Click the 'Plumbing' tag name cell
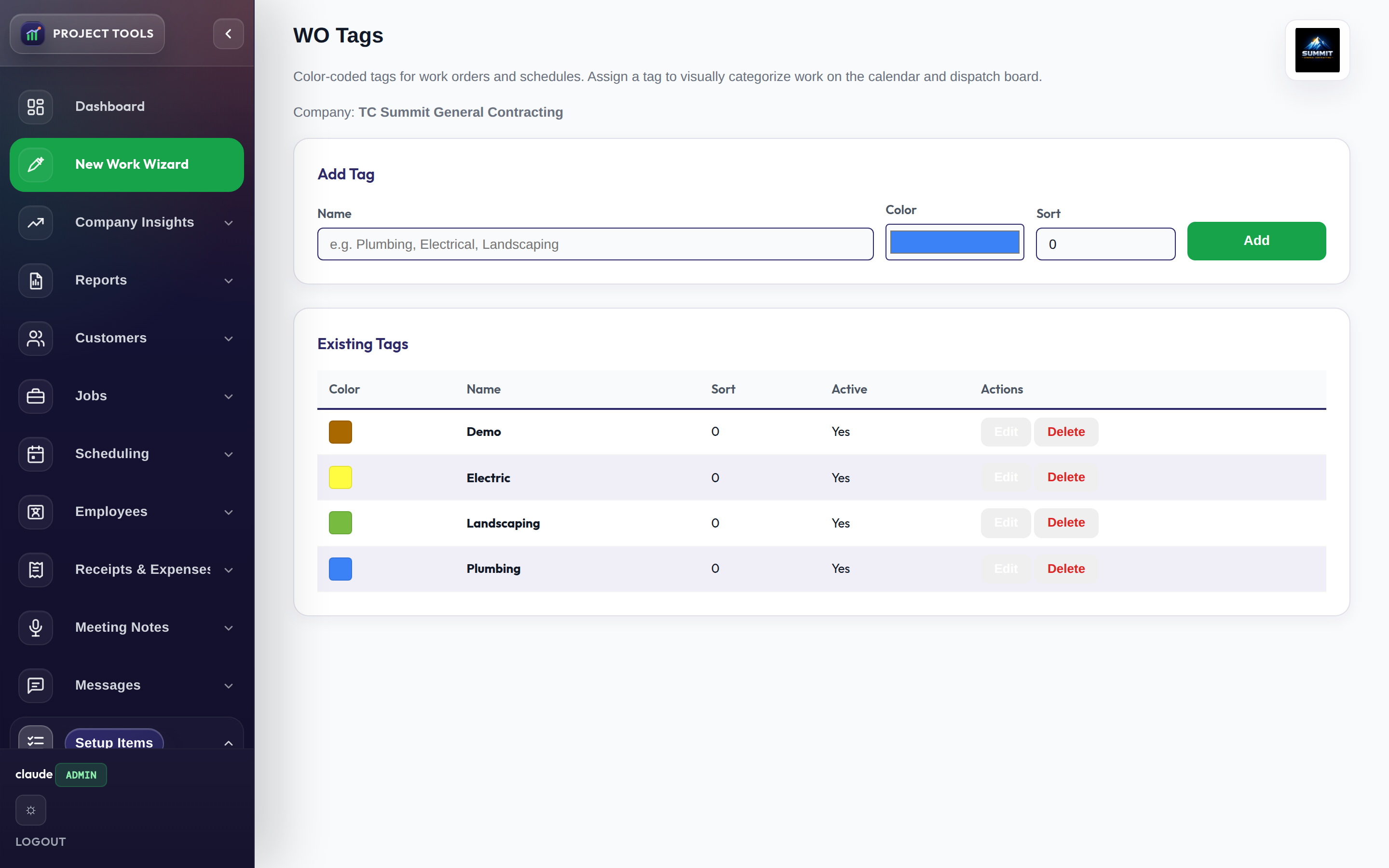This screenshot has height=868, width=1389. pos(493,569)
